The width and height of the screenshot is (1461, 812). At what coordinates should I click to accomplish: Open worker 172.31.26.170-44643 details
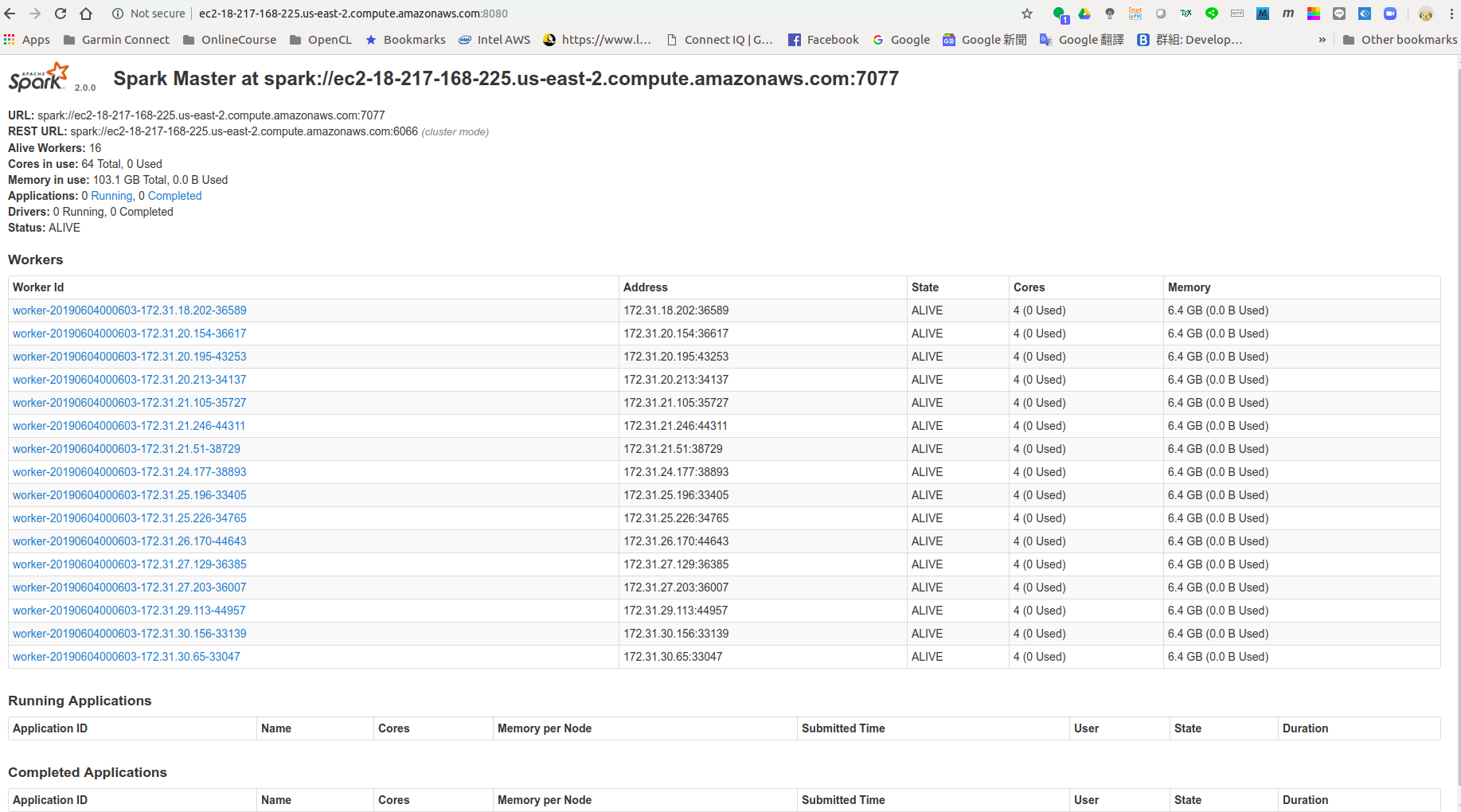click(130, 541)
